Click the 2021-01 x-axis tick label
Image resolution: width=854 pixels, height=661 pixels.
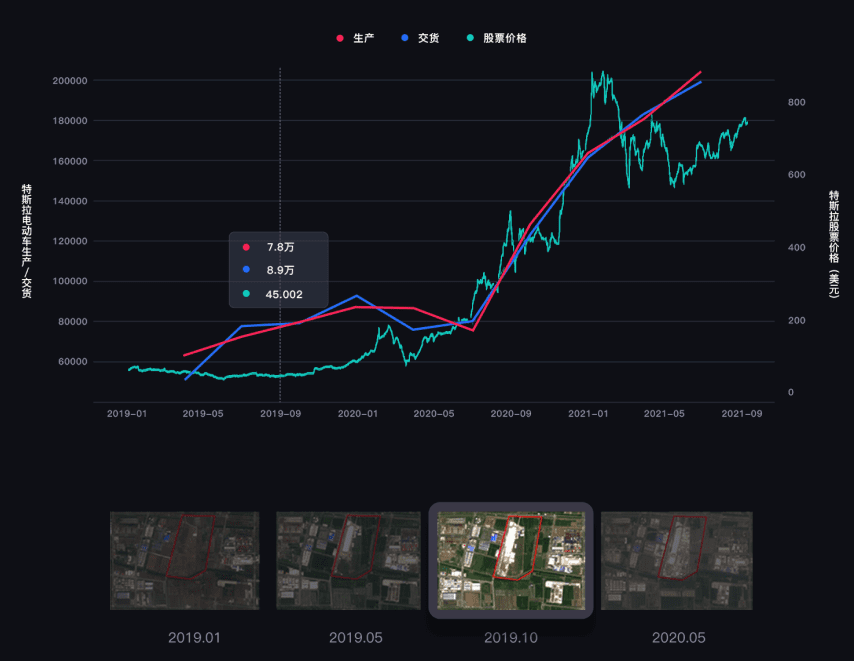pos(588,413)
